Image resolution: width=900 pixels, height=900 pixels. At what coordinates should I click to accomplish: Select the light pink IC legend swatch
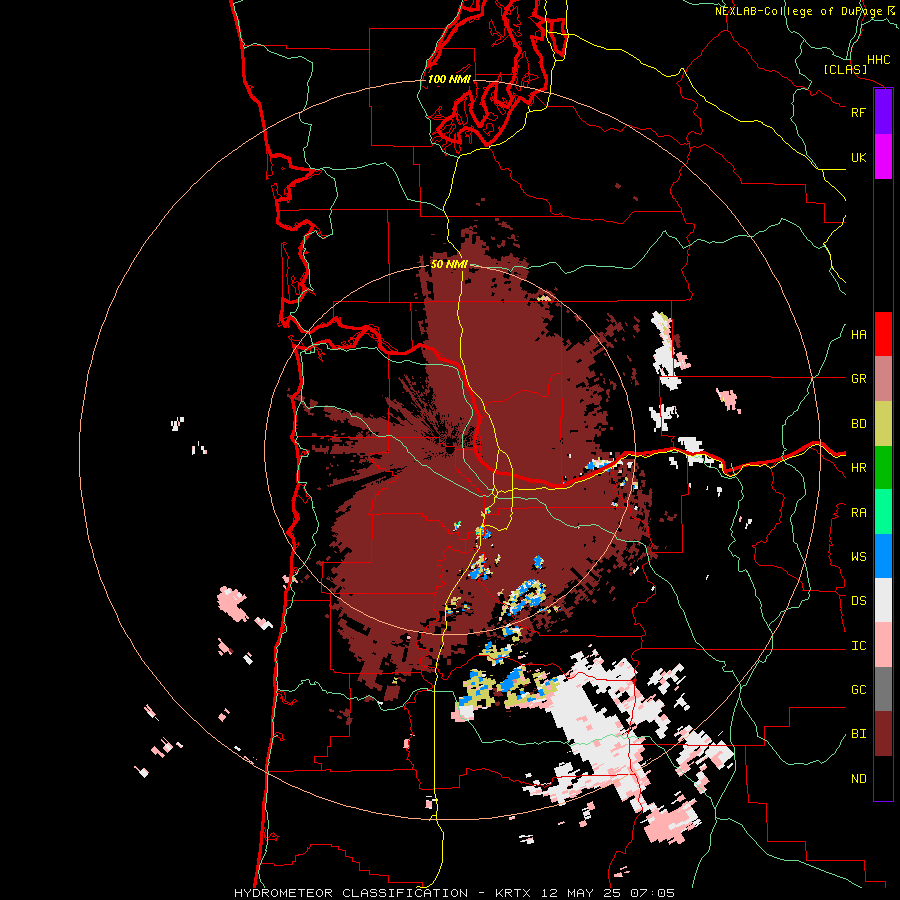click(x=883, y=645)
